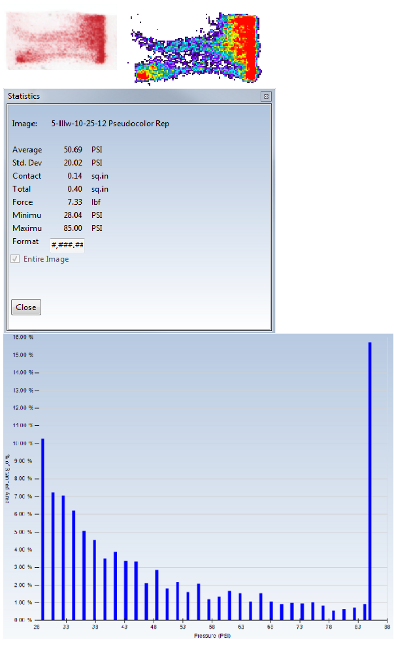Click the Close button in Statistics dialog
This screenshot has height=645, width=394.
point(26,307)
